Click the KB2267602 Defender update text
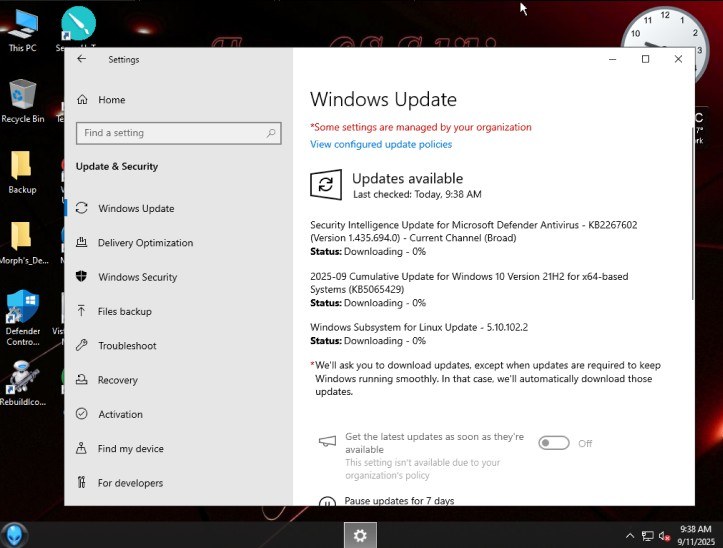The width and height of the screenshot is (723, 548). [474, 232]
